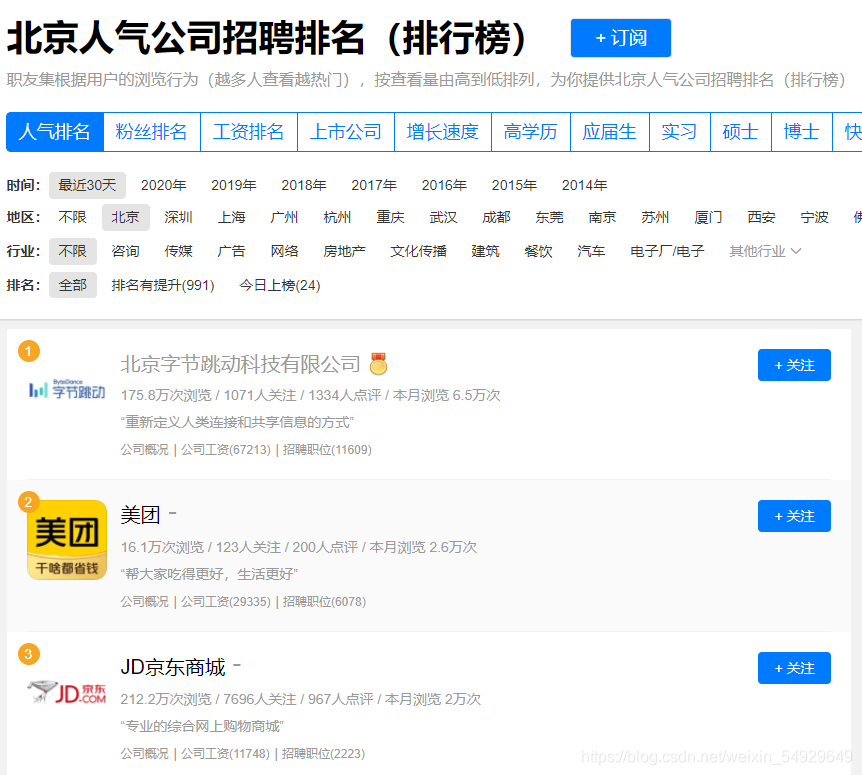862x775 pixels.
Task: Filter industry by 广告
Action: coord(231,251)
